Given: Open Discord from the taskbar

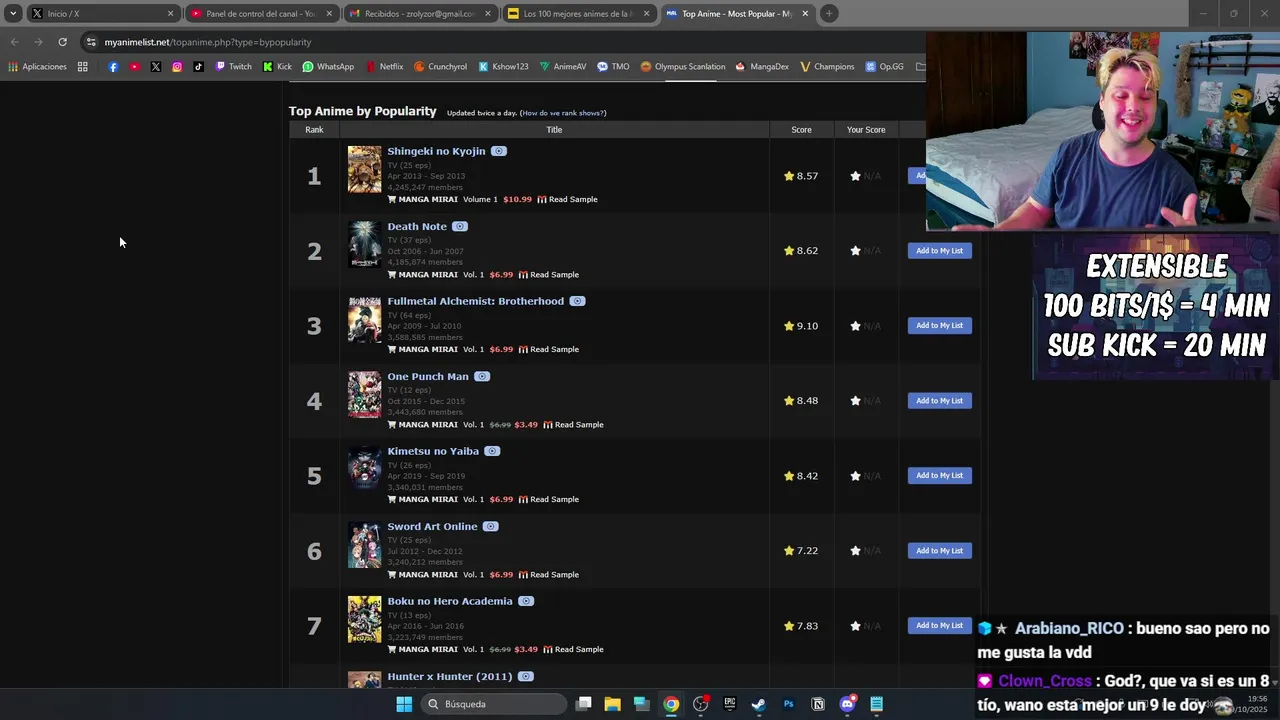Looking at the screenshot, I should pos(848,704).
